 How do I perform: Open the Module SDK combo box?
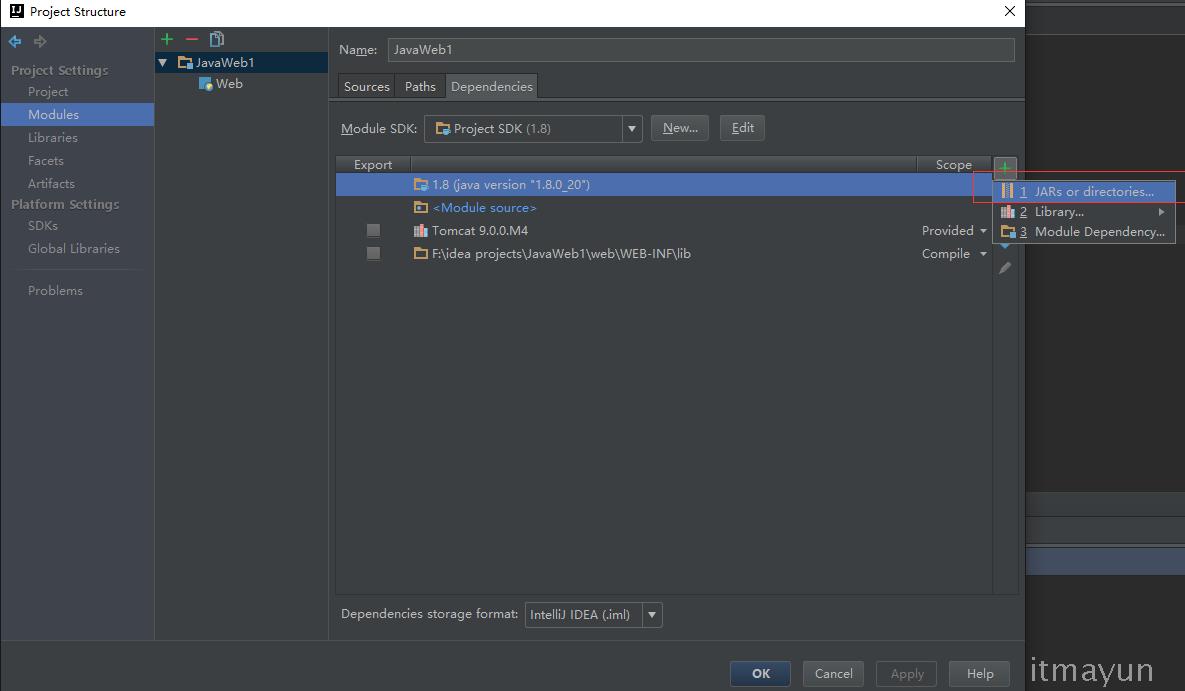(533, 129)
